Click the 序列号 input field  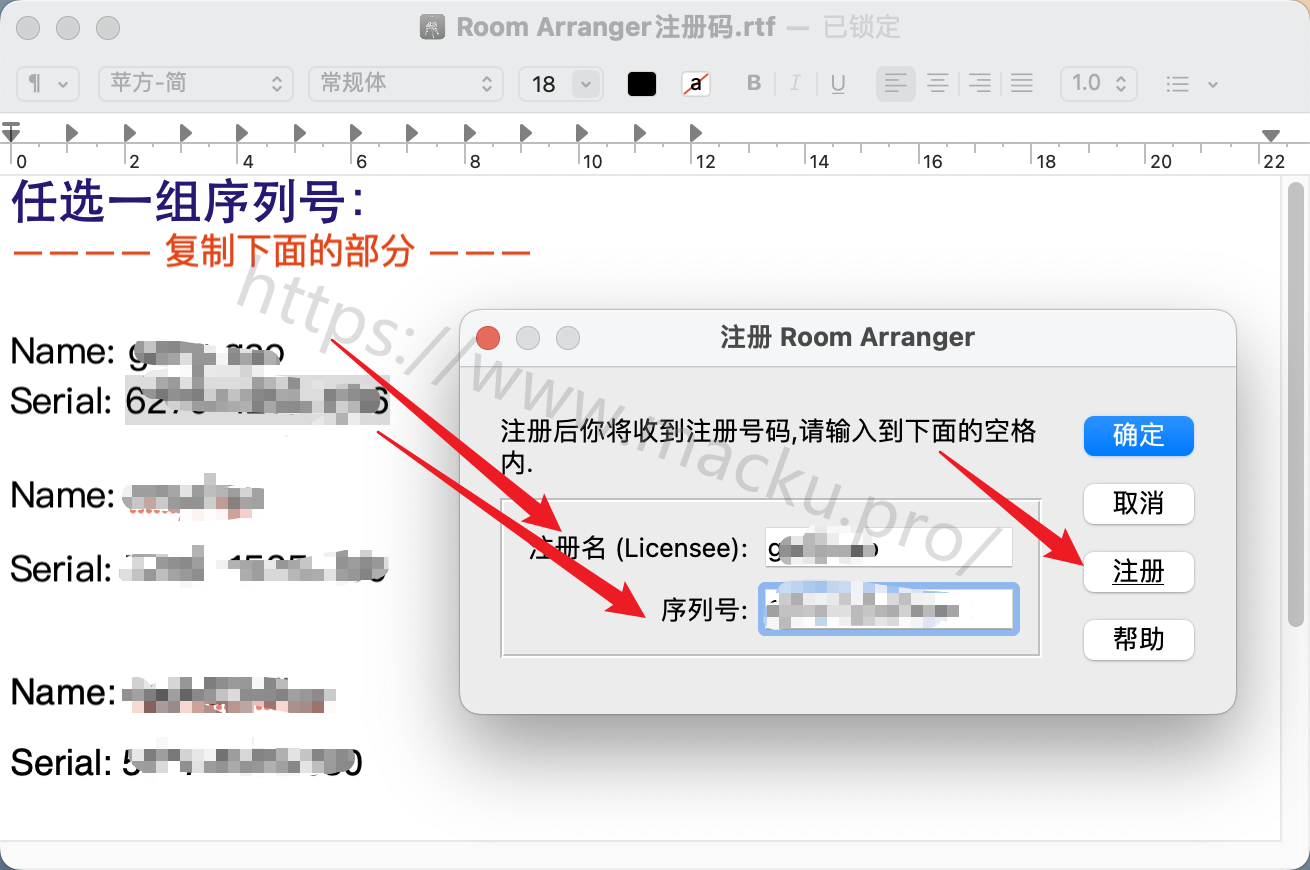coord(889,608)
